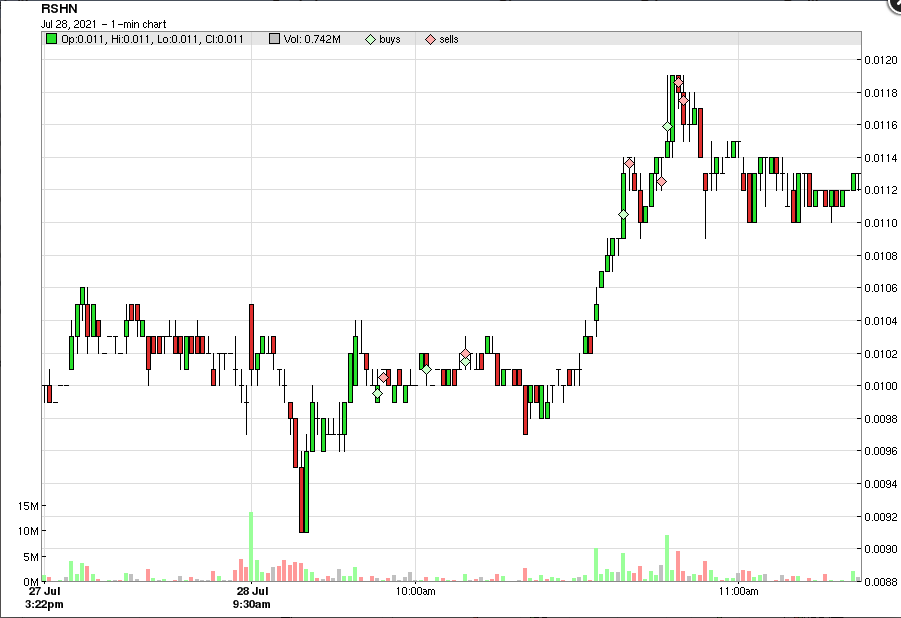Click the buy diamond marker near the 0.0110 level
Image resolution: width=901 pixels, height=618 pixels.
pyautogui.click(x=623, y=214)
